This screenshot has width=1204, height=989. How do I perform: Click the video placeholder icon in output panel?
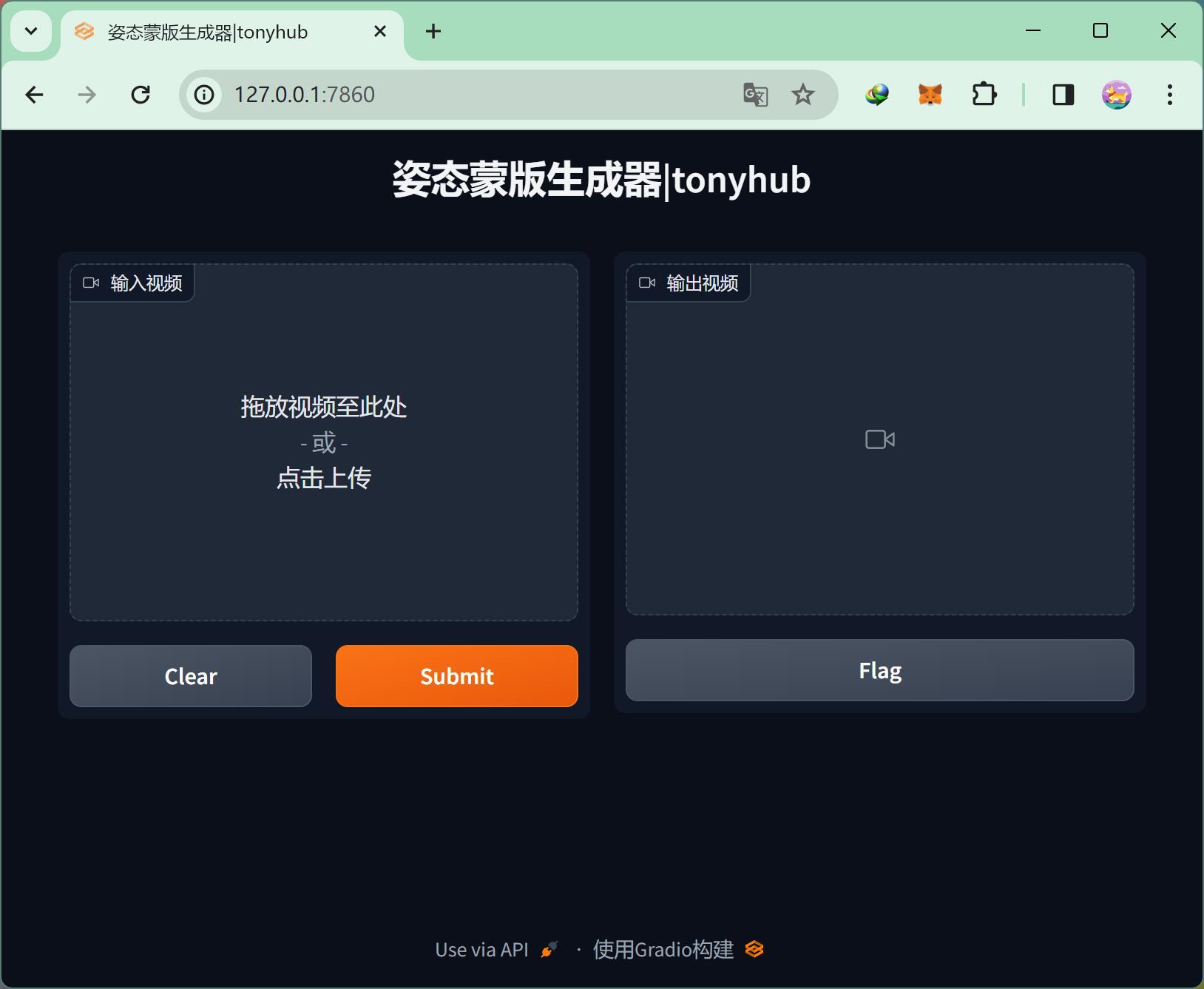click(880, 439)
